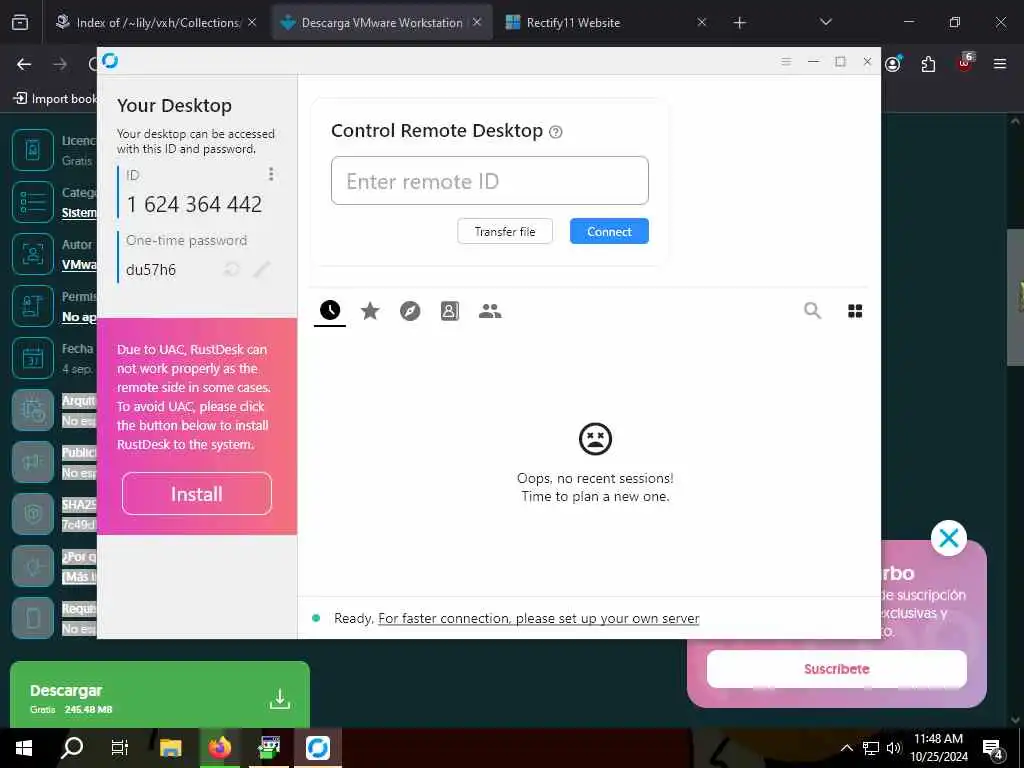Image resolution: width=1024 pixels, height=768 pixels.
Task: Click the red extension icon with badge 6
Action: point(965,63)
